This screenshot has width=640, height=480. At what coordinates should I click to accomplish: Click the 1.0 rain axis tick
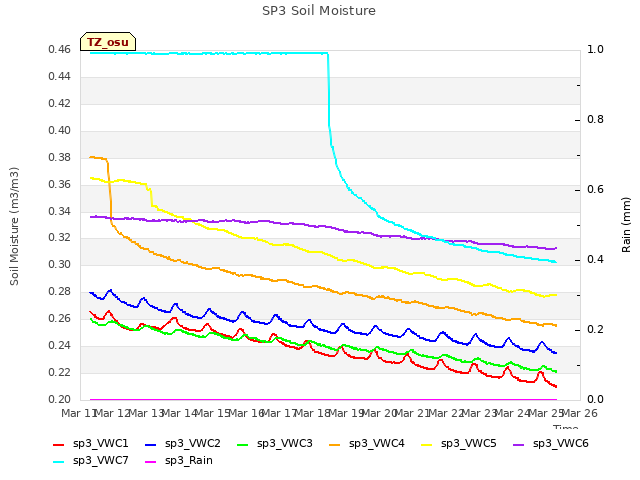[595, 50]
